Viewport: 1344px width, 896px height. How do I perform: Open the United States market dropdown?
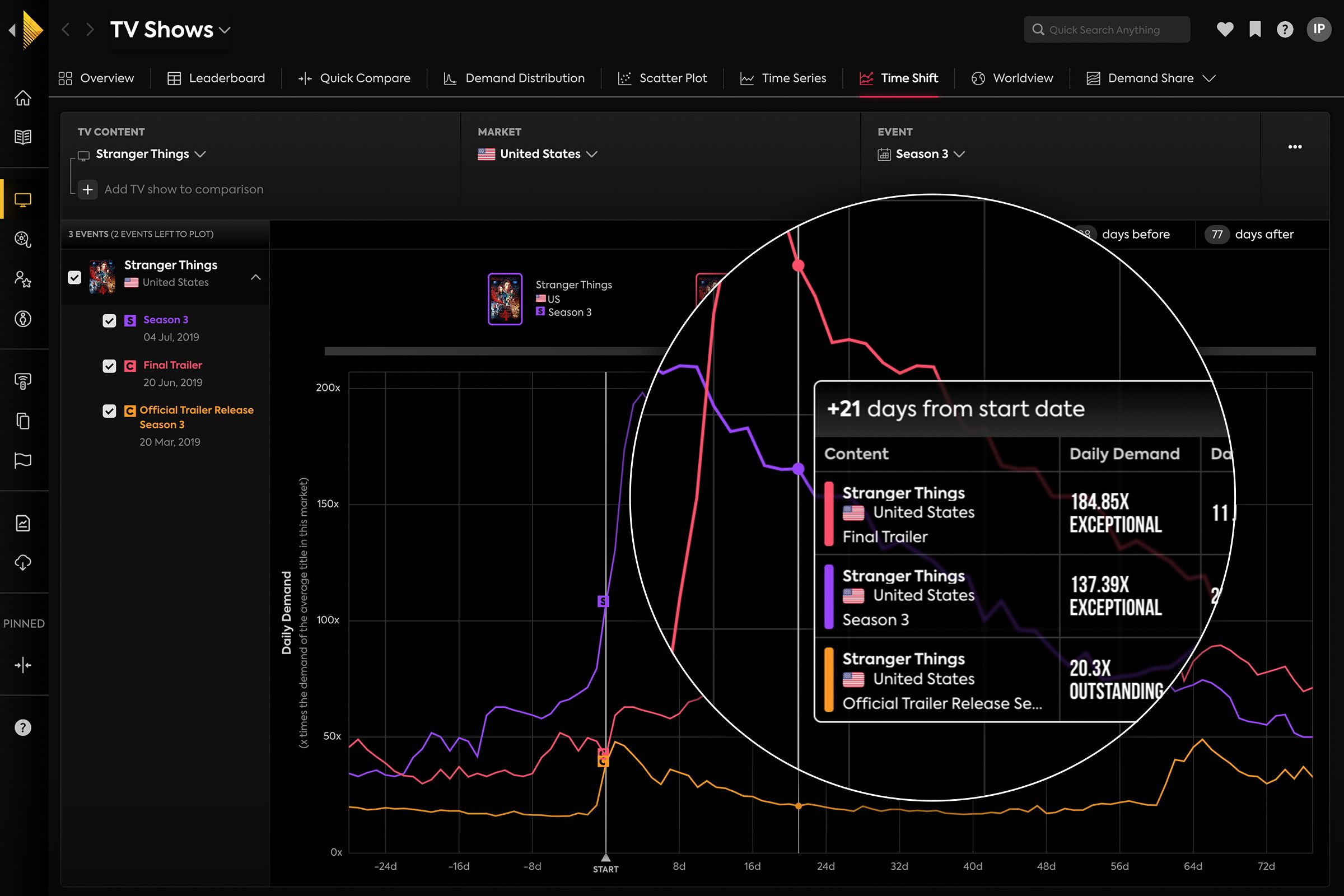click(538, 153)
